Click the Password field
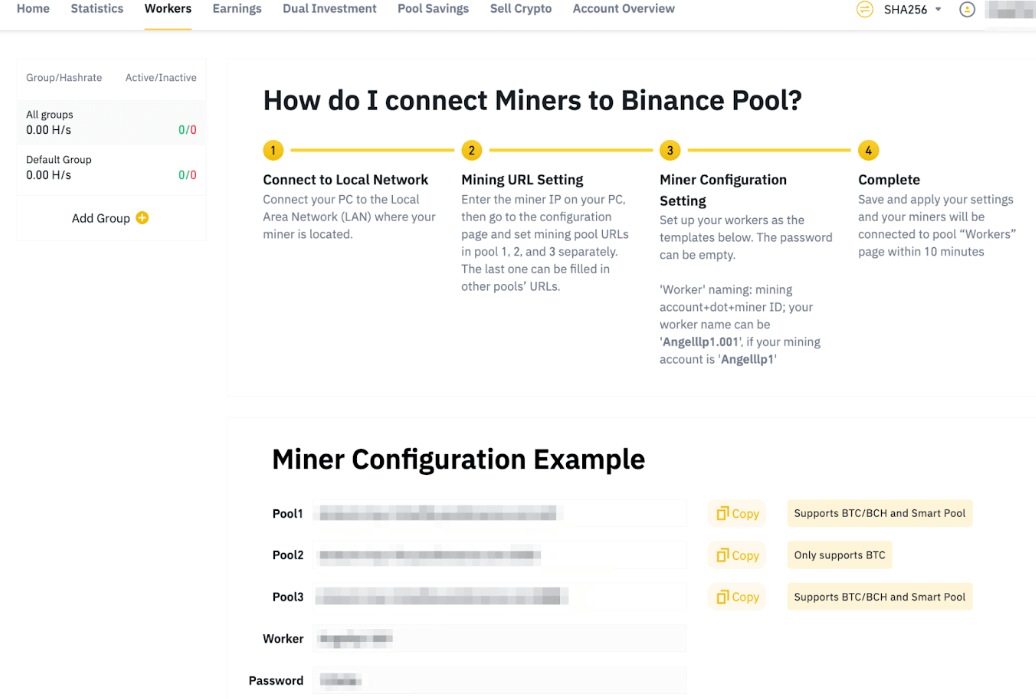This screenshot has height=699, width=1036. point(500,681)
